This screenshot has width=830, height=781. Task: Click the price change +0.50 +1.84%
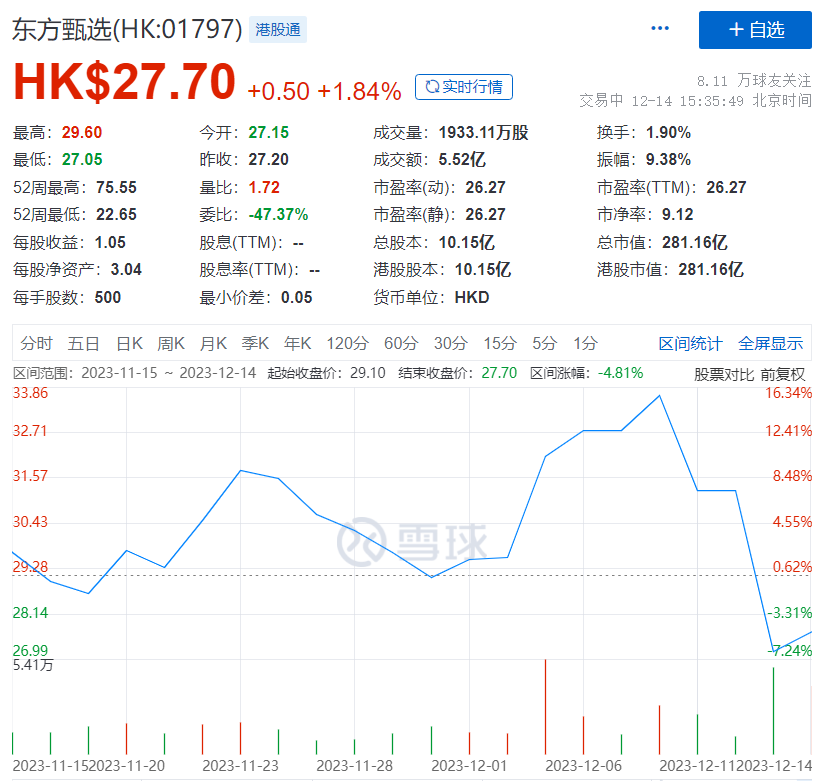click(324, 91)
